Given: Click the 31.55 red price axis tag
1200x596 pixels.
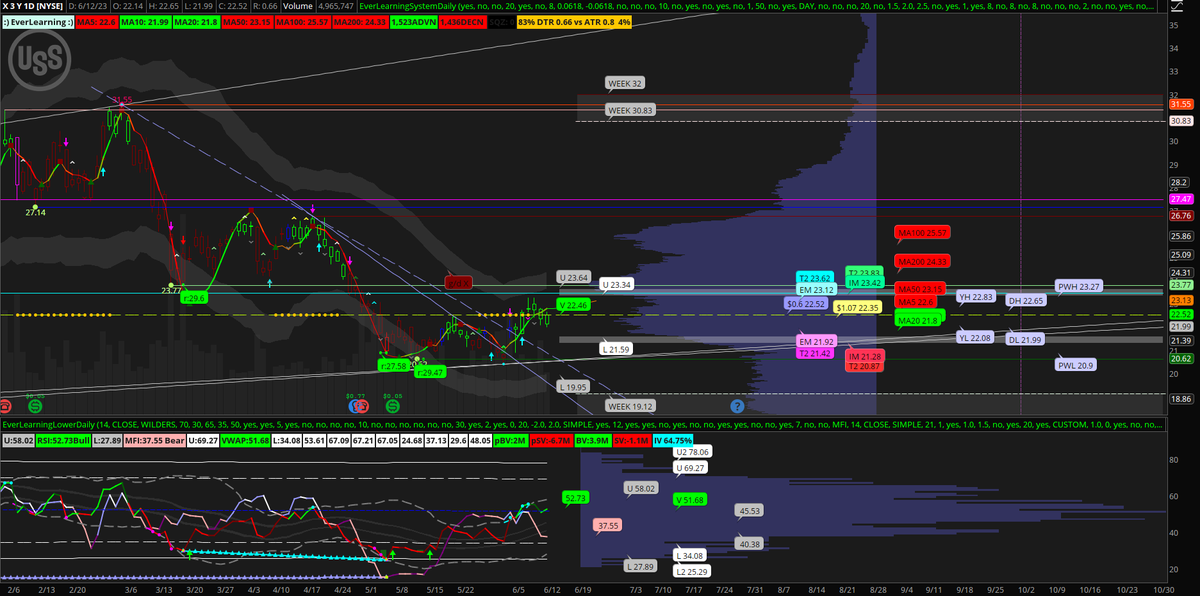Looking at the screenshot, I should (x=1180, y=104).
